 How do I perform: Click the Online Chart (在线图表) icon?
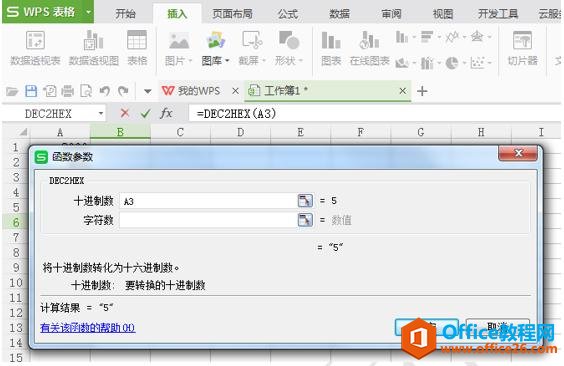tap(369, 40)
